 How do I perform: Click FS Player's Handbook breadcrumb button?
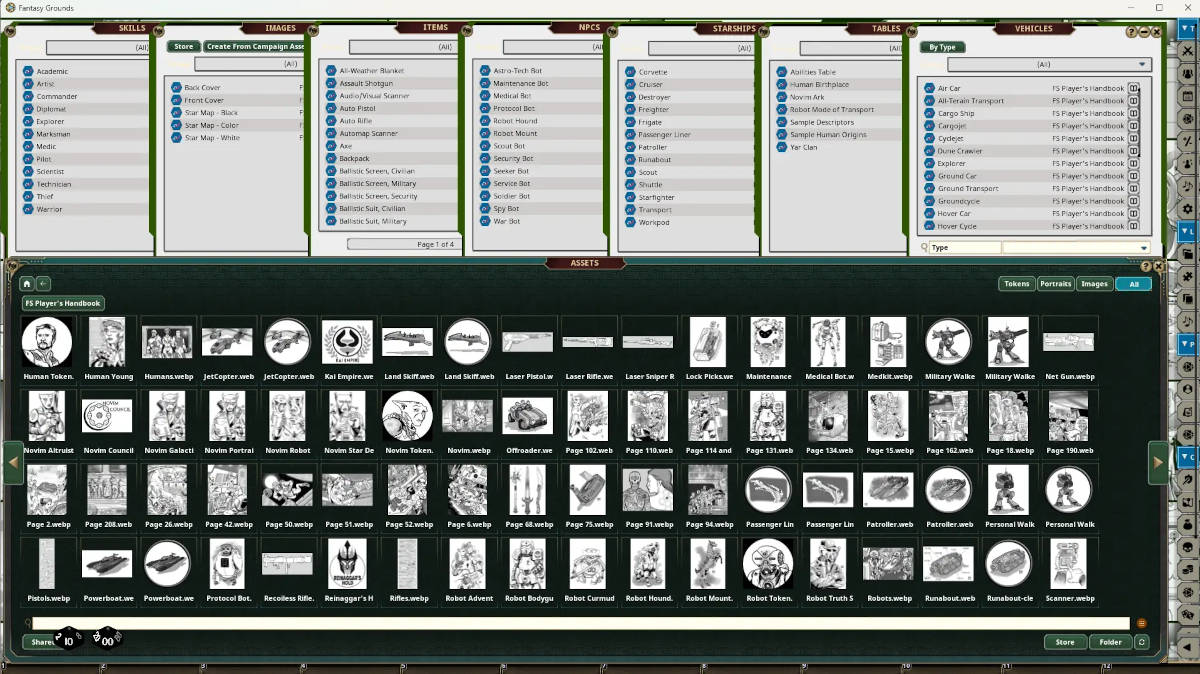pos(63,303)
